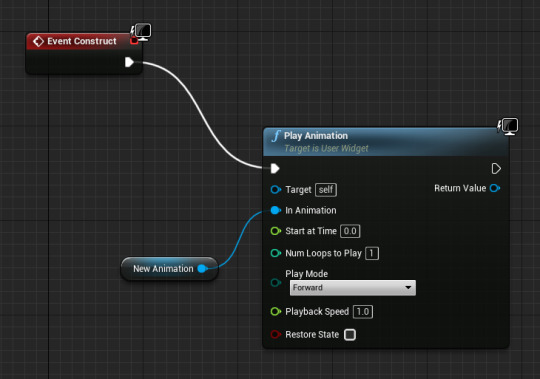Enable the Restore State checkbox
The width and height of the screenshot is (540, 379).
tap(350, 335)
